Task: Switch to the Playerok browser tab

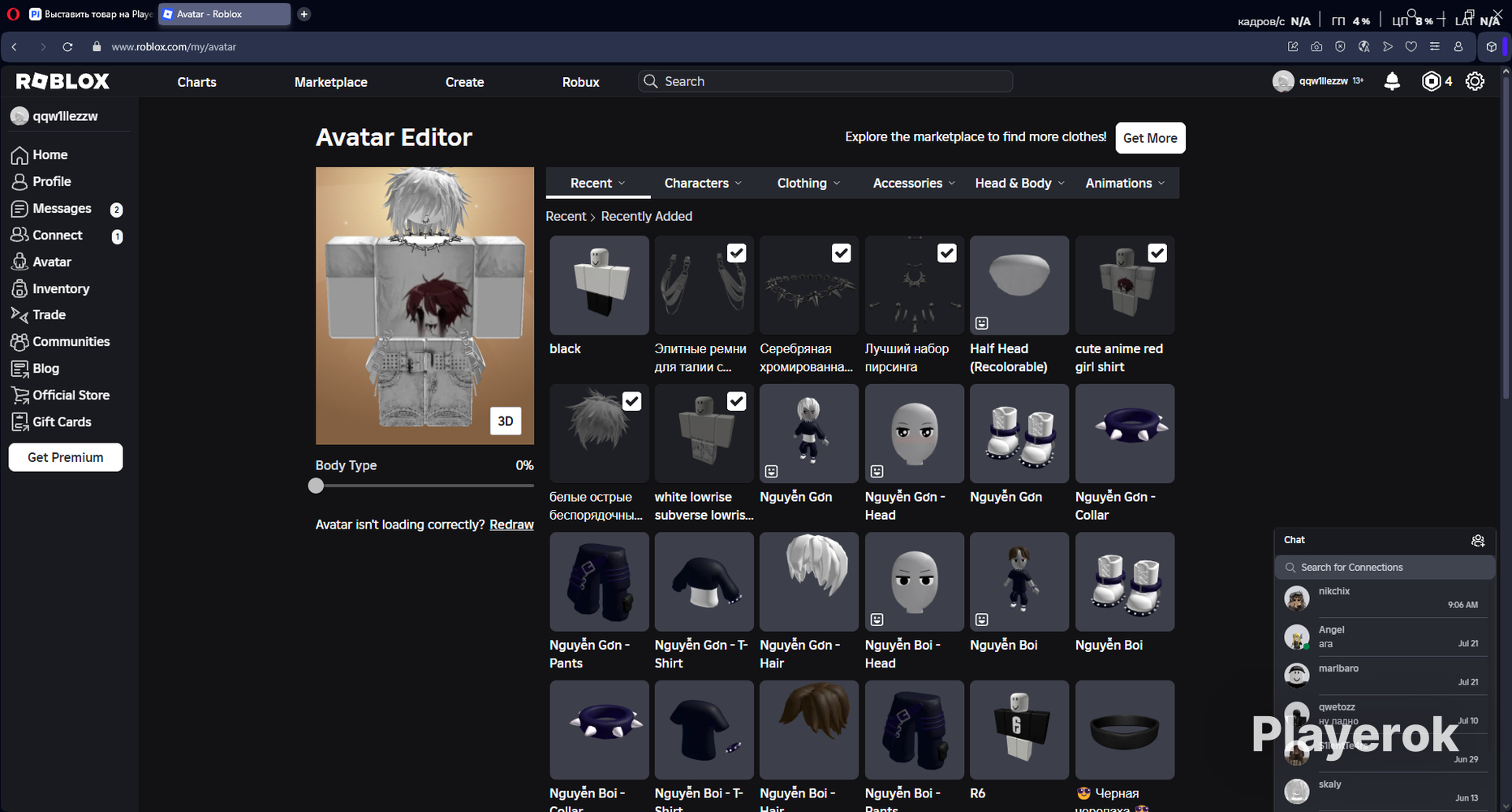Action: pyautogui.click(x=91, y=14)
